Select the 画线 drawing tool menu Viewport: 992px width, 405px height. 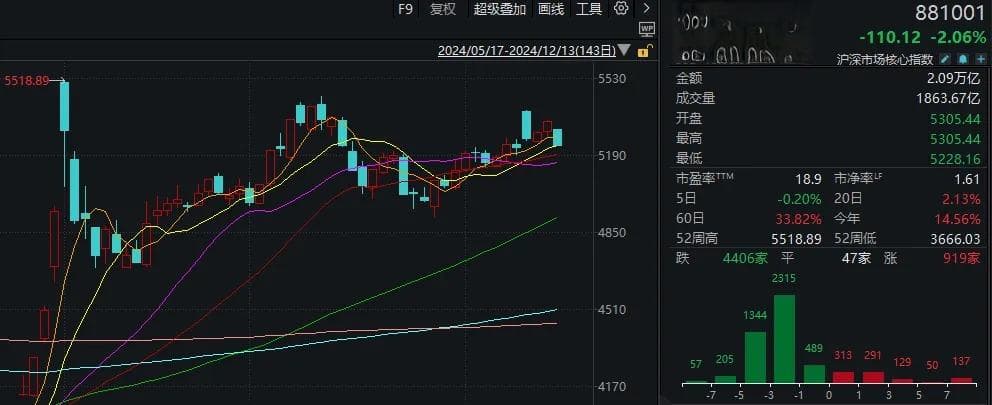551,9
